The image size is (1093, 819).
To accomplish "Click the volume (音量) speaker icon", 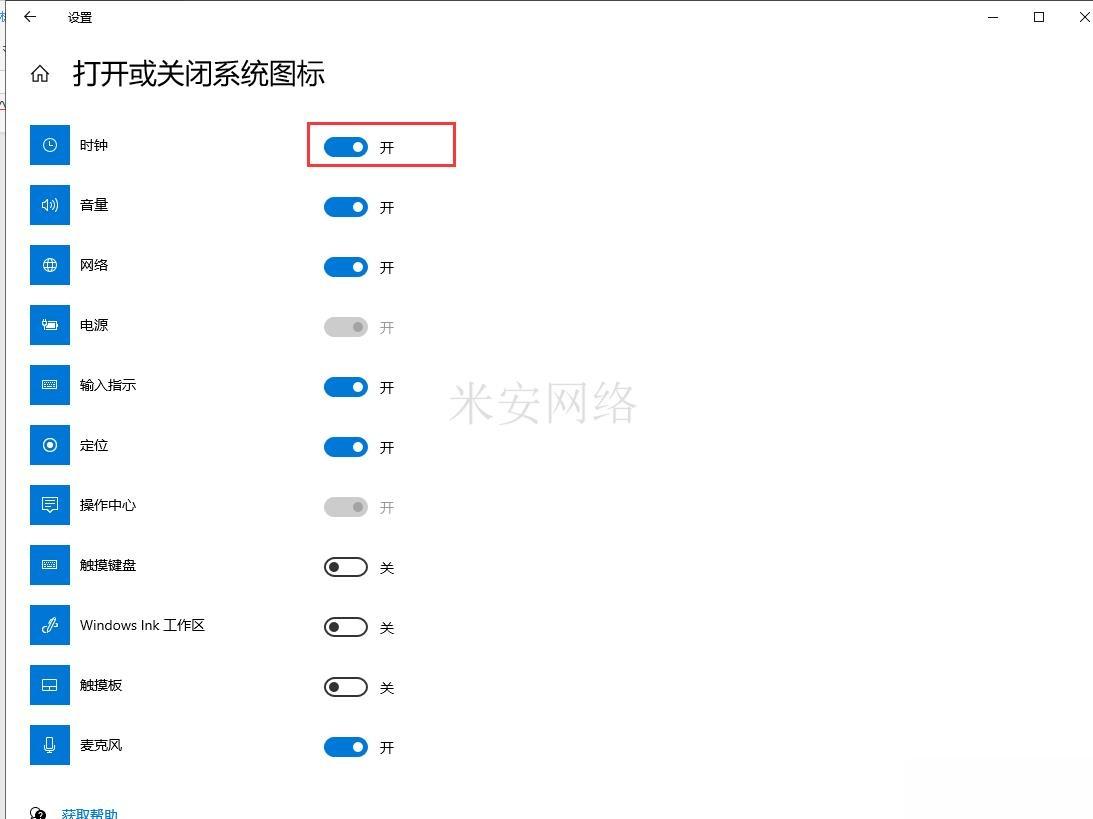I will (49, 205).
